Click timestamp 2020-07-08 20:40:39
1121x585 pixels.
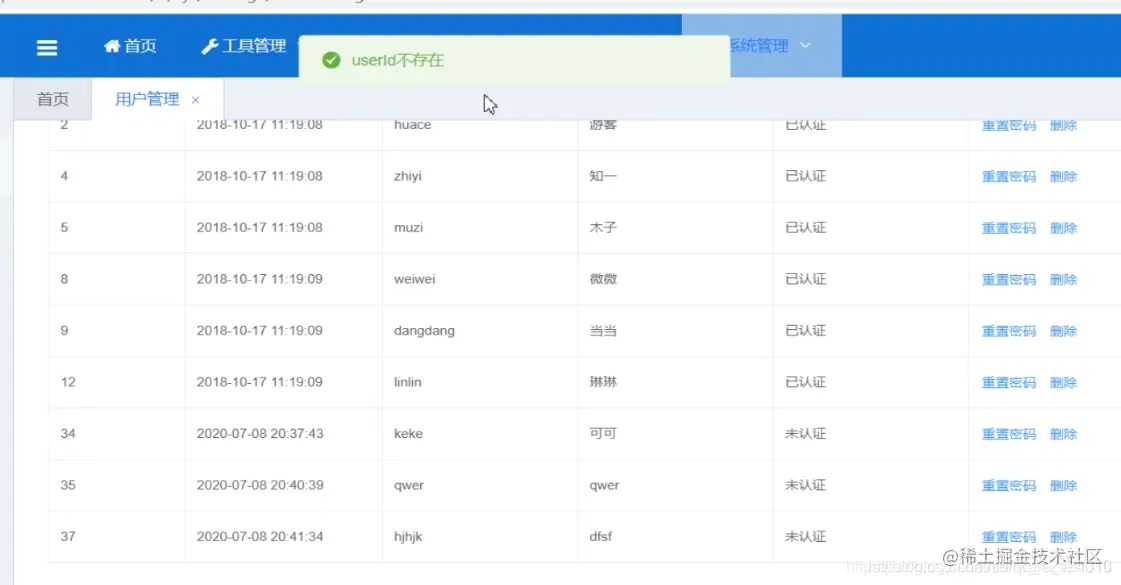point(260,485)
